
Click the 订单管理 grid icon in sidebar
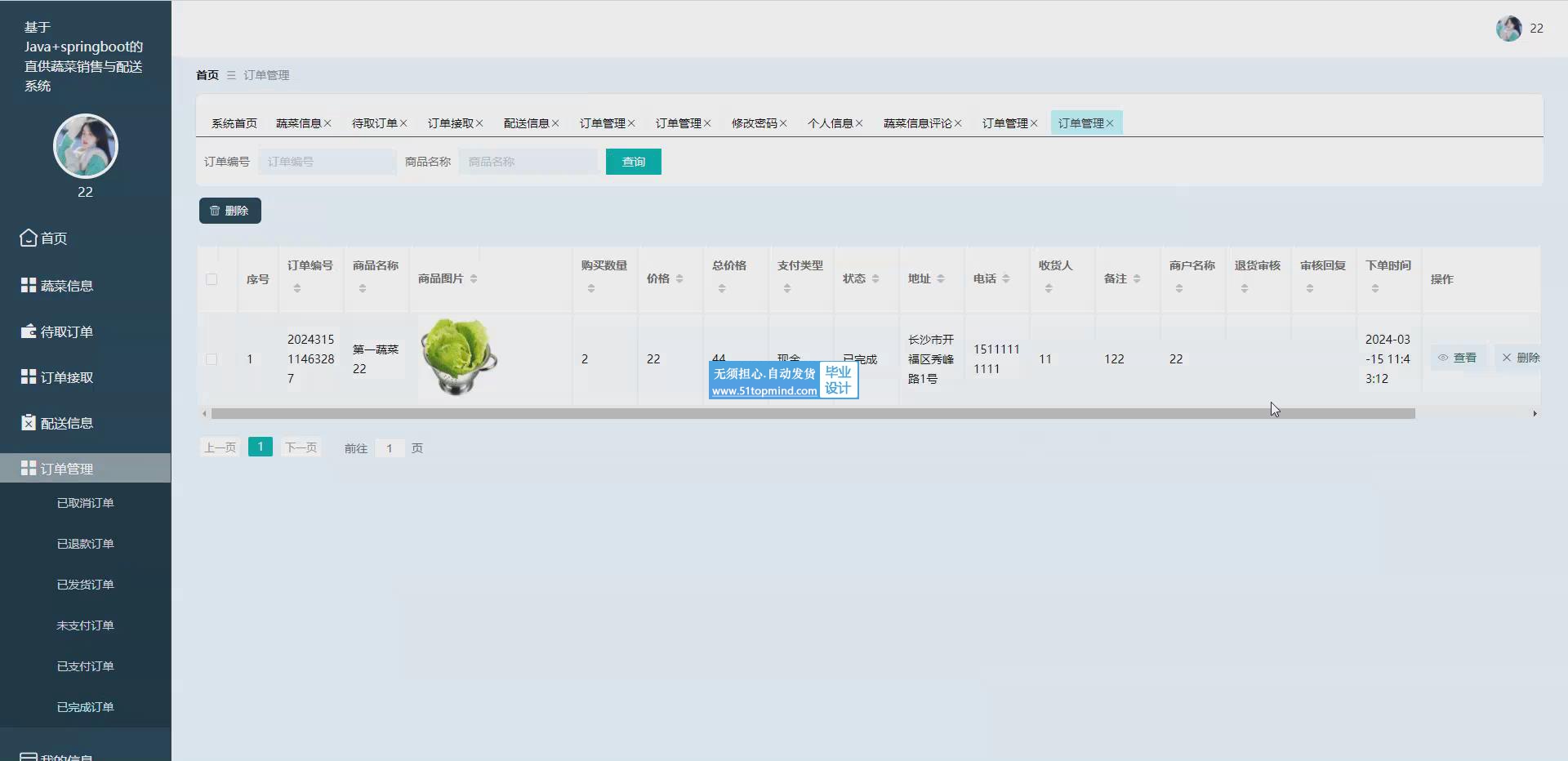click(x=29, y=468)
